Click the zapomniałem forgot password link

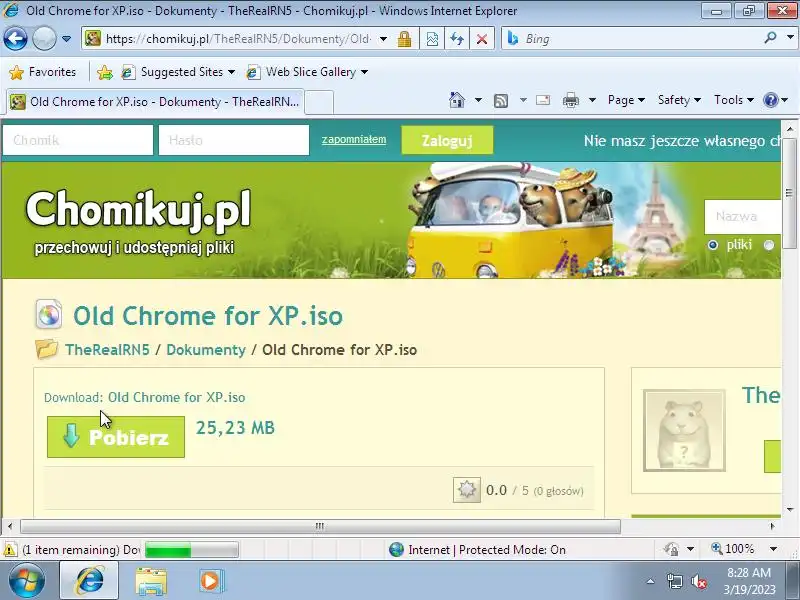354,139
